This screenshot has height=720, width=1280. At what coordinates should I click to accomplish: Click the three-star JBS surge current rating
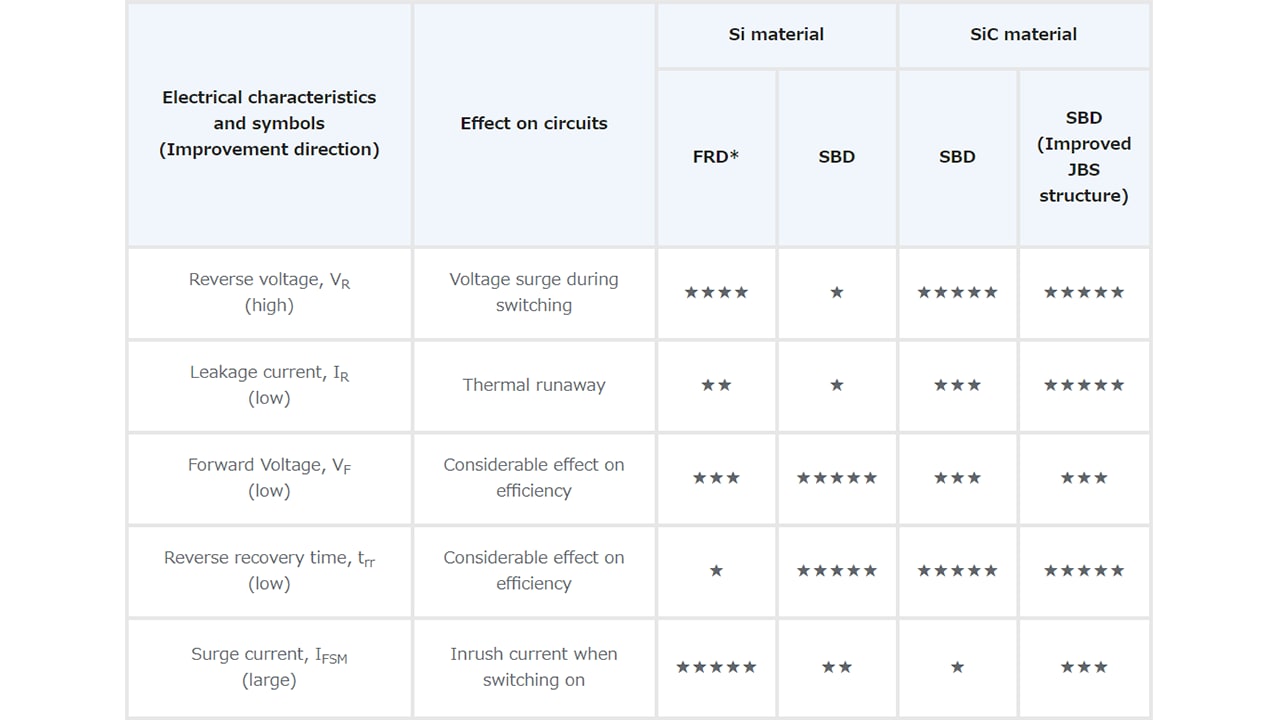(1084, 667)
